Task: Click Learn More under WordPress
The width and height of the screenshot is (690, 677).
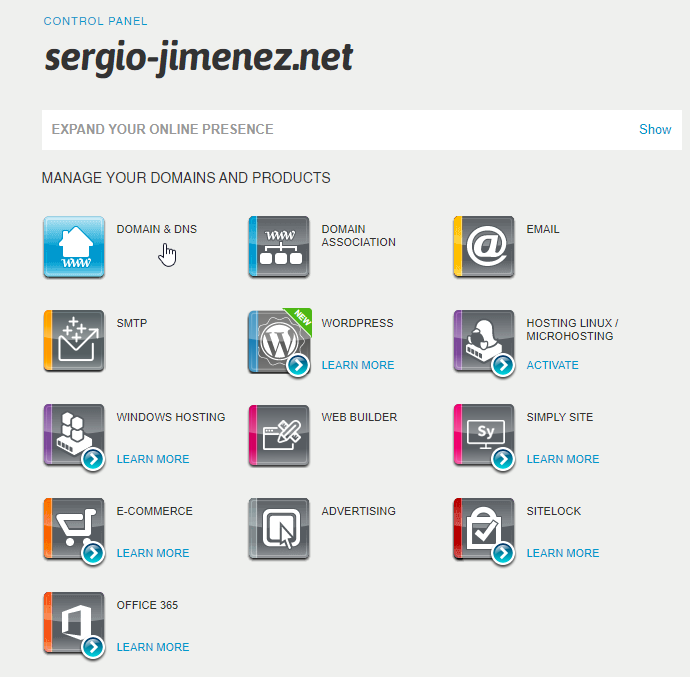Action: [x=358, y=365]
